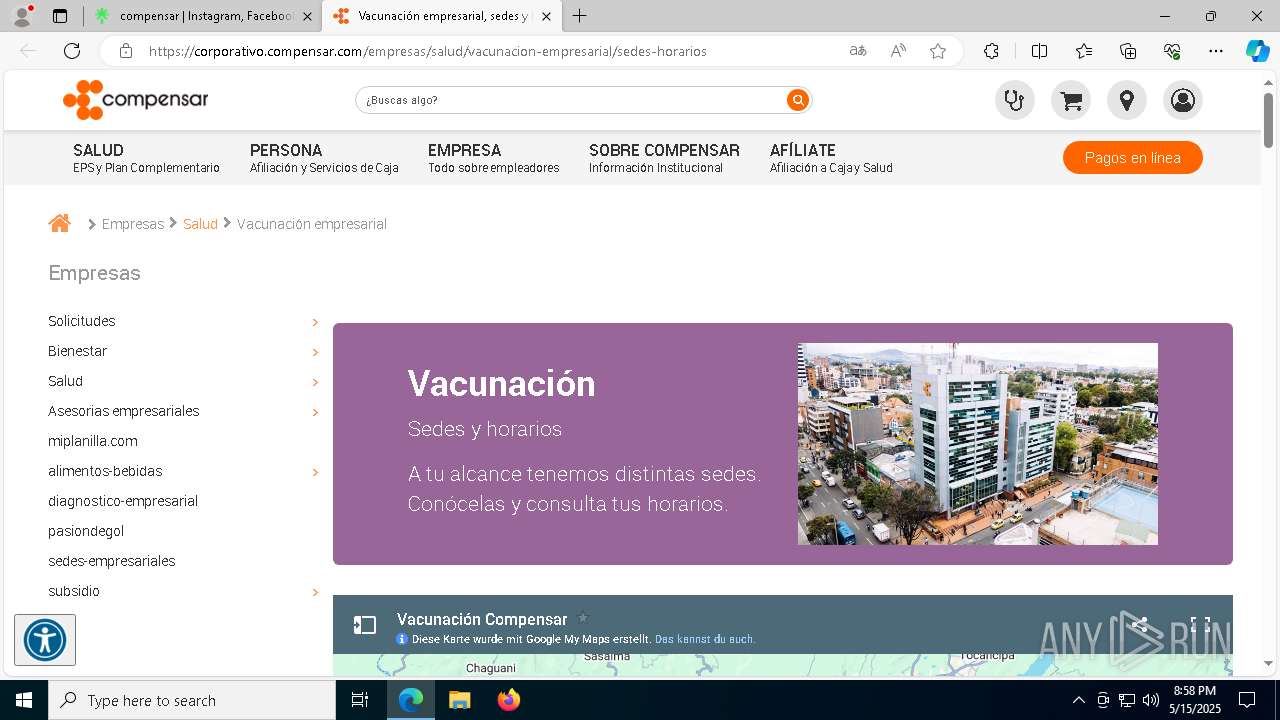Viewport: 1280px width, 720px height.
Task: Expand the Solicitudes sidebar arrow
Action: click(x=315, y=322)
